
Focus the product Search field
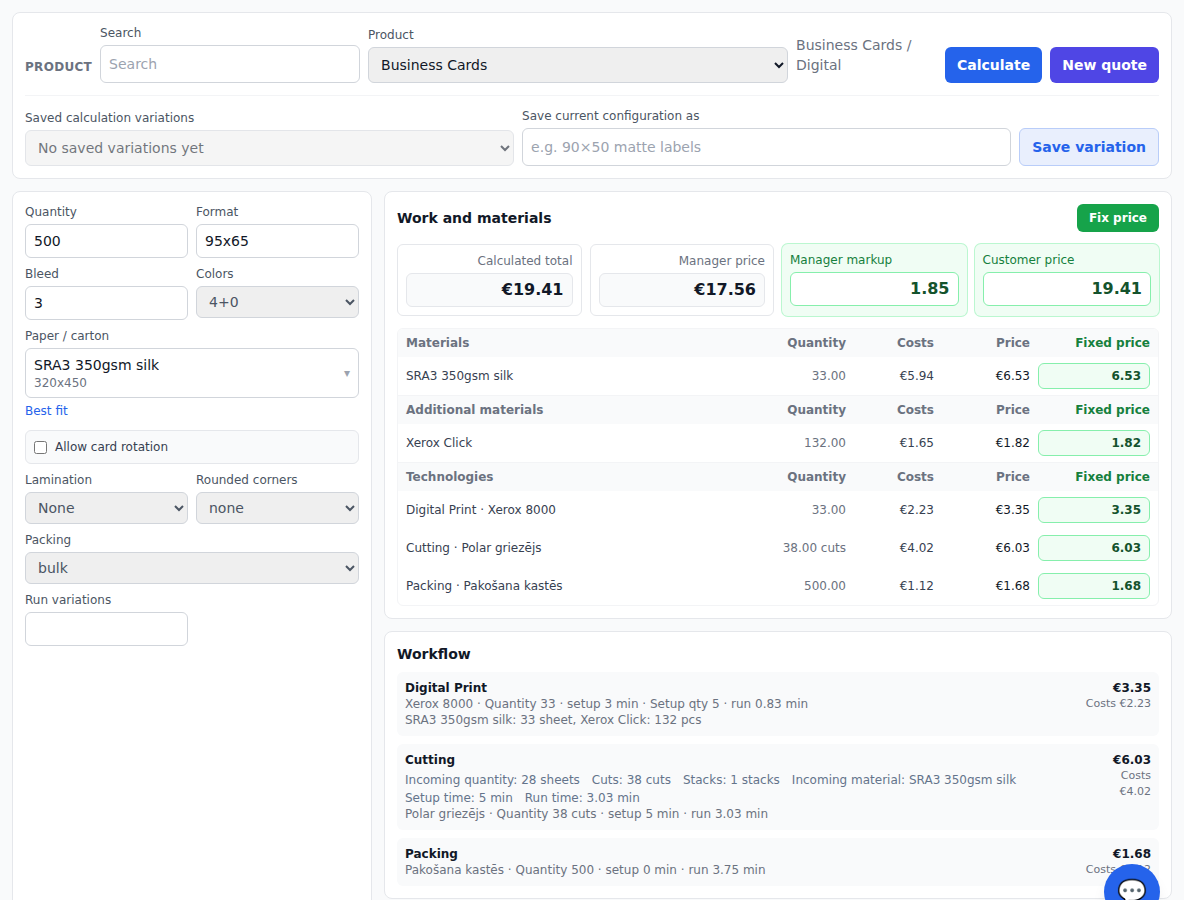click(x=230, y=64)
